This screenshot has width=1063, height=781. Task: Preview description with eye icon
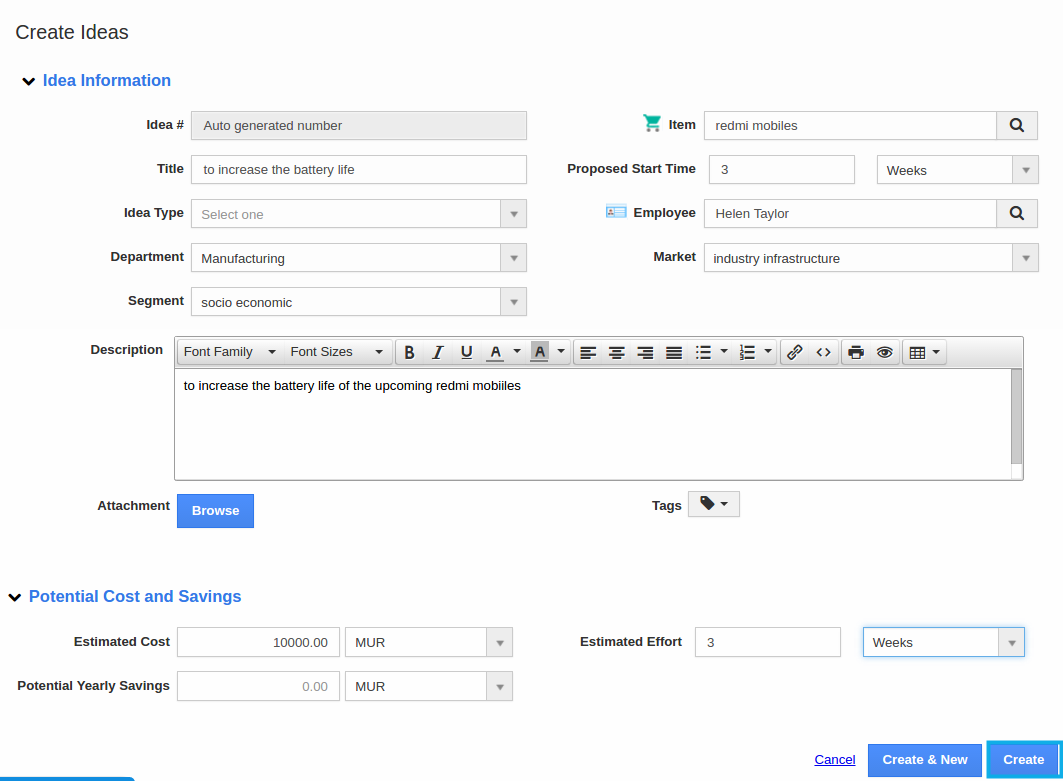click(x=884, y=353)
